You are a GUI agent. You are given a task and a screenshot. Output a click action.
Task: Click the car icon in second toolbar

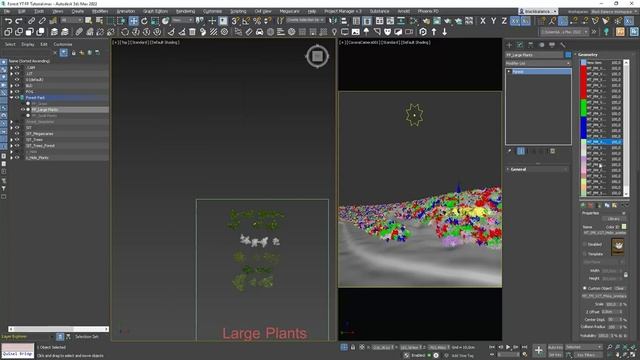[x=260, y=32]
